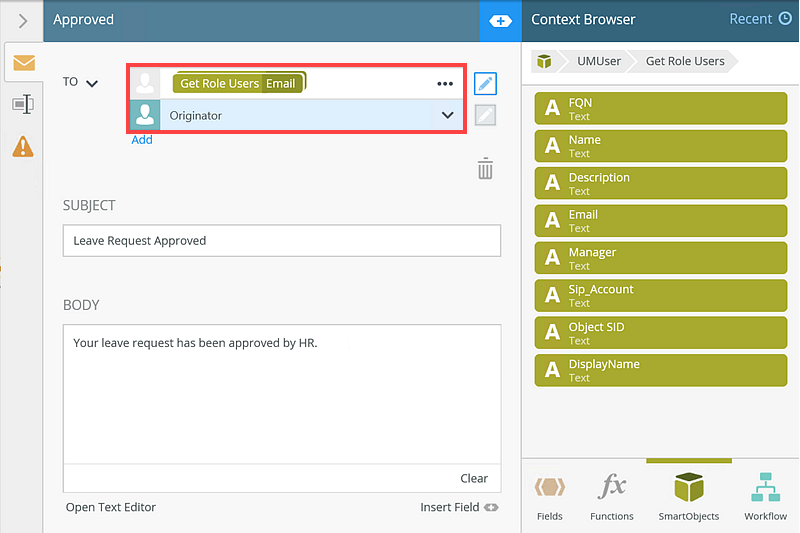
Task: Click the cube icon in breadcrumb
Action: tap(545, 61)
